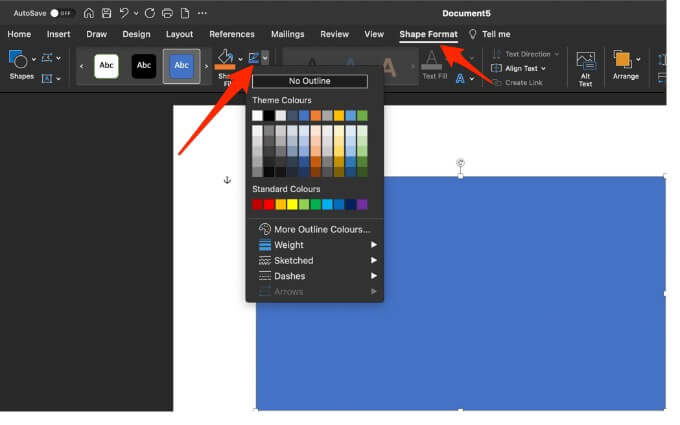Click the Home icon in title bar

[88, 13]
